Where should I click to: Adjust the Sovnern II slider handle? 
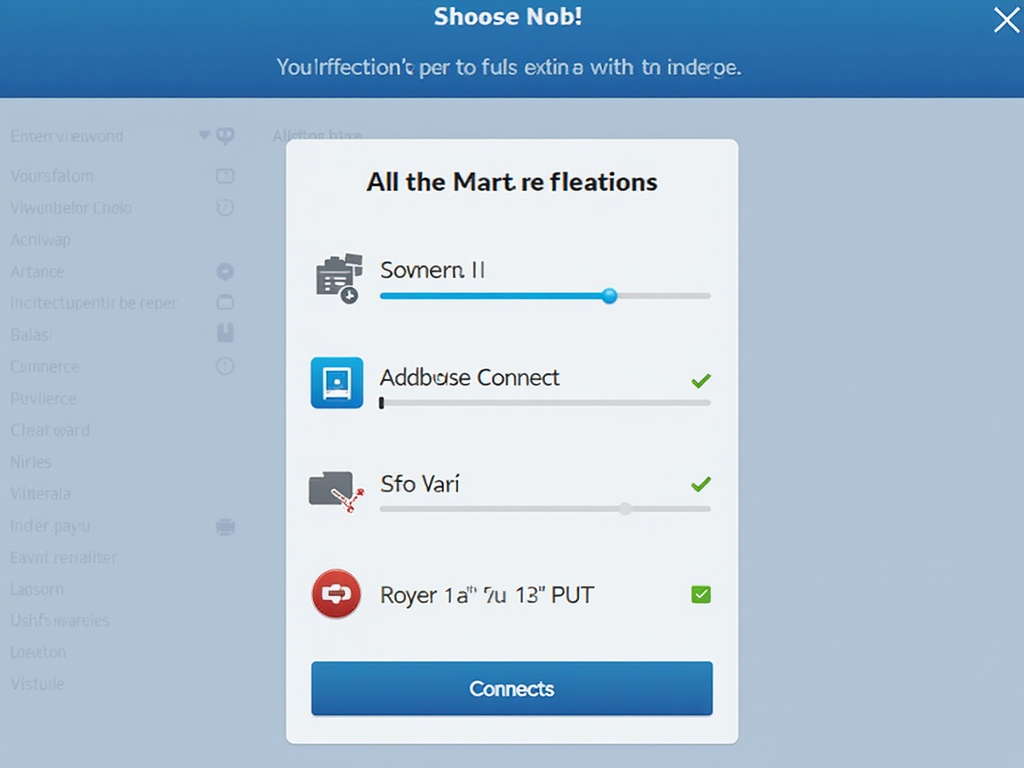[609, 296]
